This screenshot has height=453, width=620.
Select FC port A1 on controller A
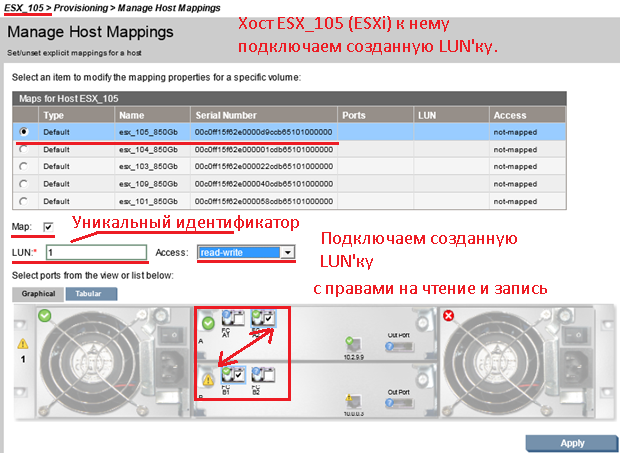point(228,316)
